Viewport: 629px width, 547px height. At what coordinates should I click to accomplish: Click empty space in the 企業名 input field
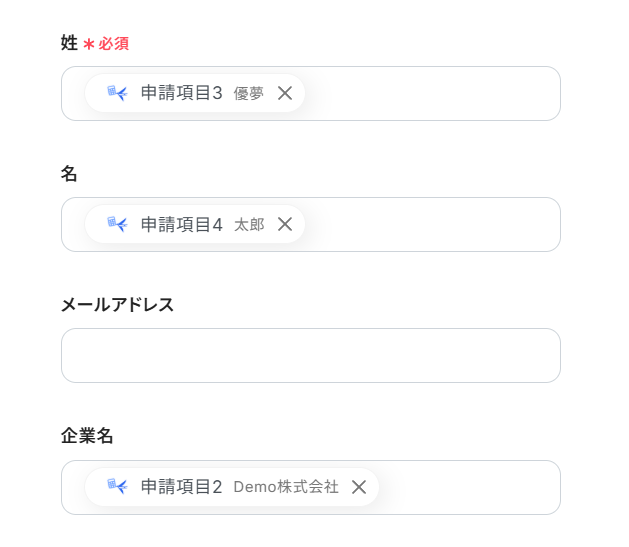pos(468,487)
